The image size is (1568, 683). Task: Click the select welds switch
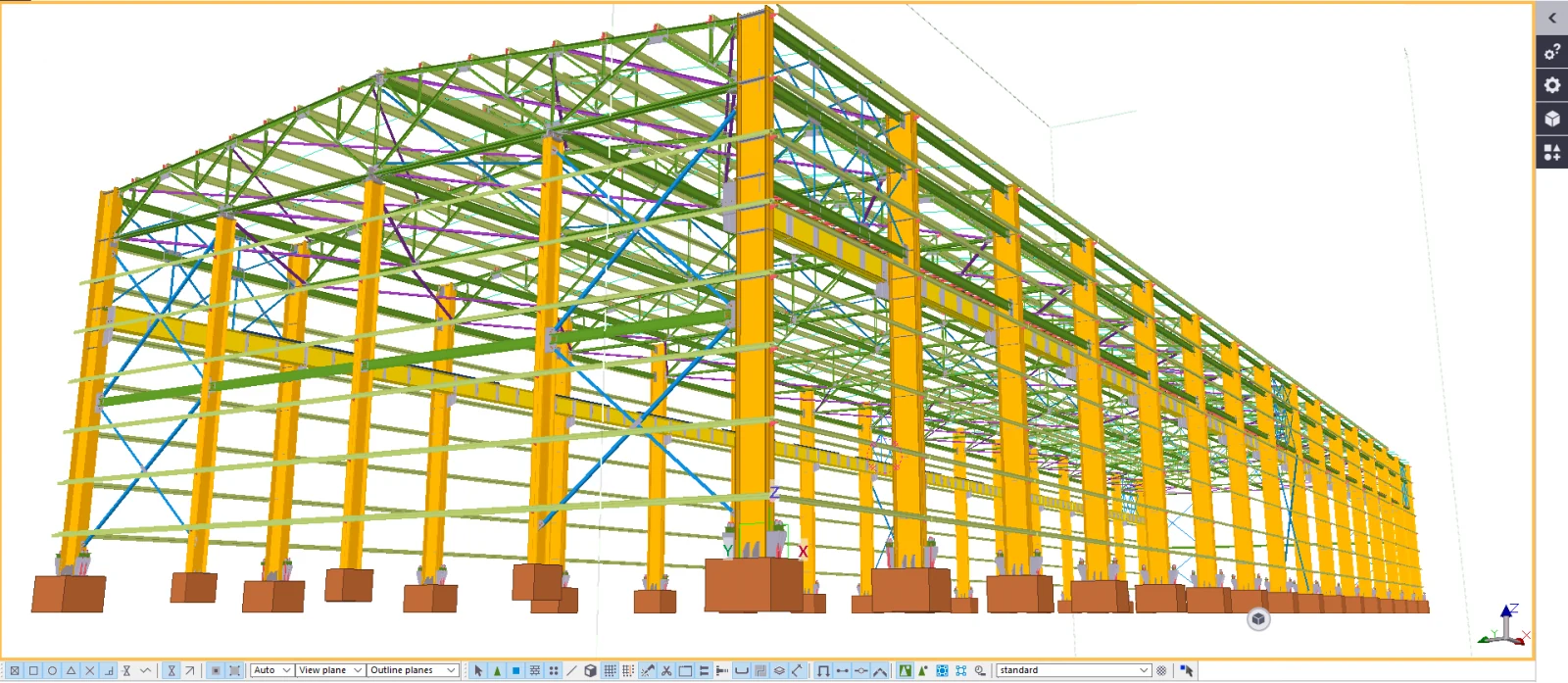pyautogui.click(x=648, y=670)
